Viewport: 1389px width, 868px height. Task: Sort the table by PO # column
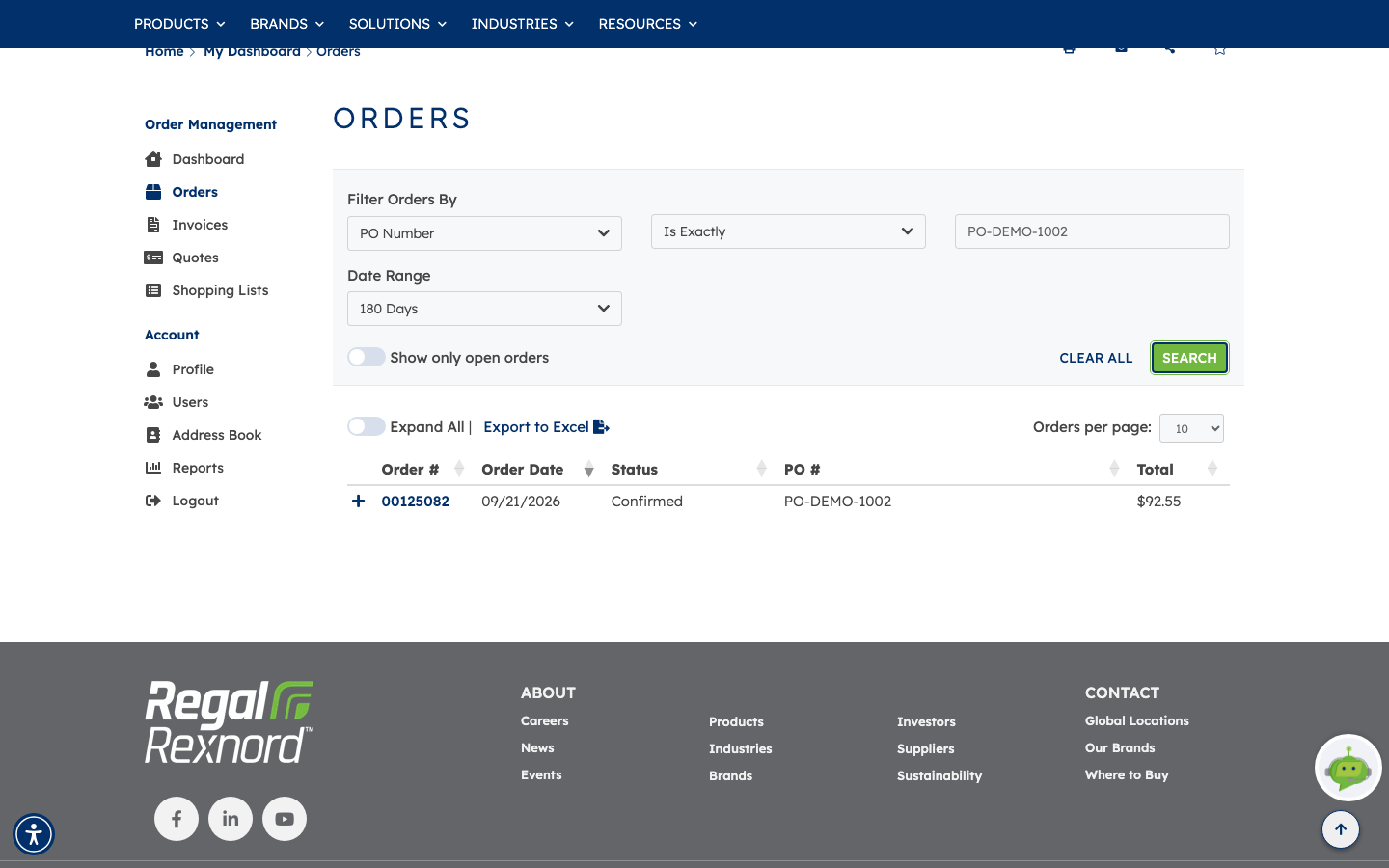[x=951, y=470]
